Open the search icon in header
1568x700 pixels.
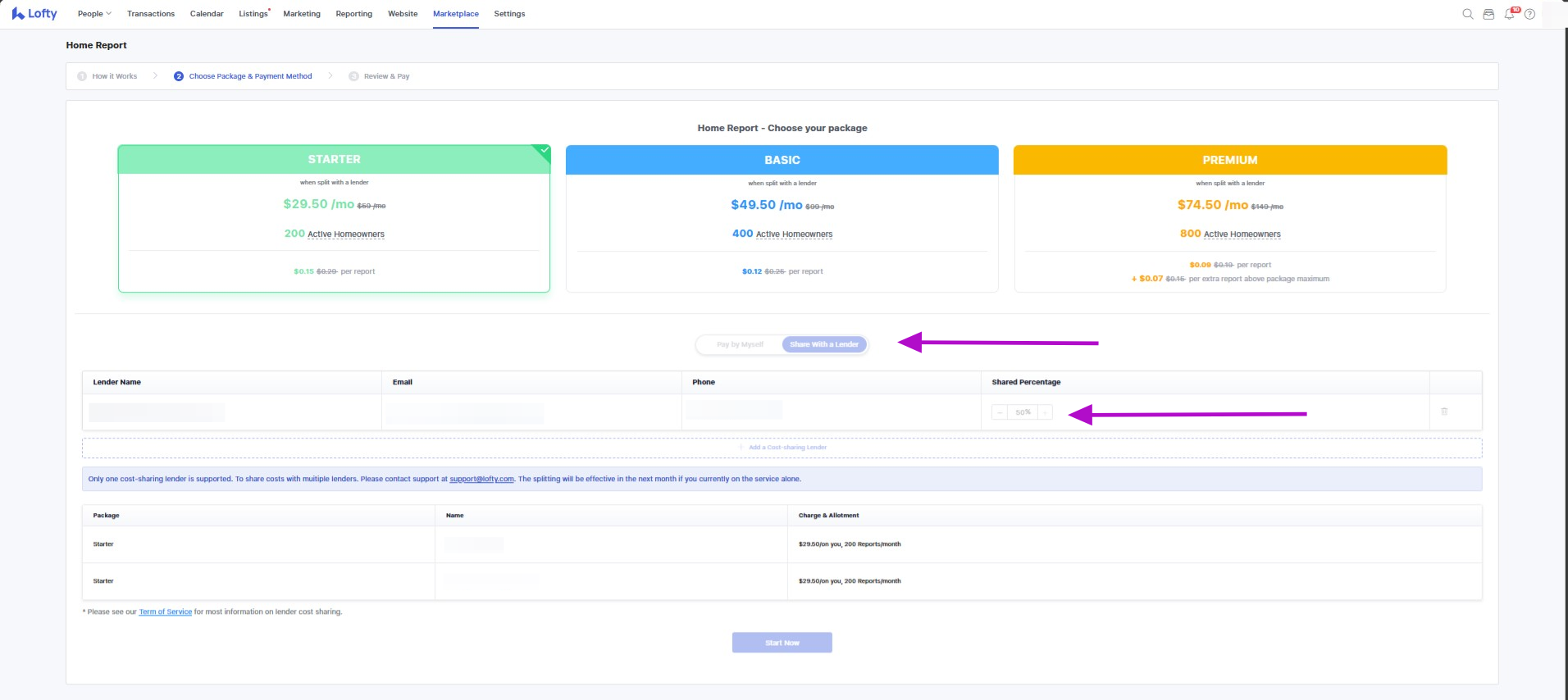[x=1467, y=14]
